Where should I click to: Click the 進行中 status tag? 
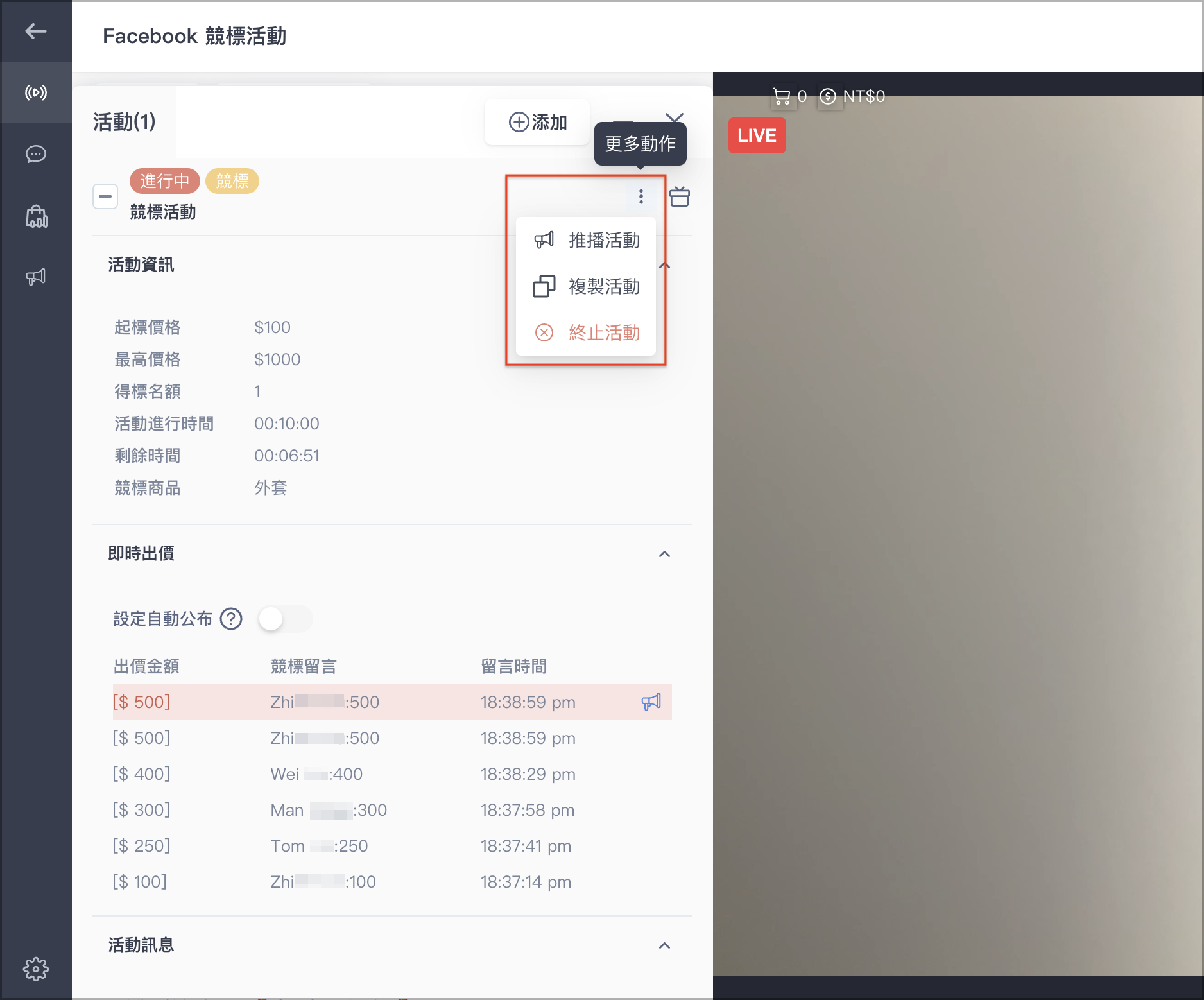coord(165,181)
